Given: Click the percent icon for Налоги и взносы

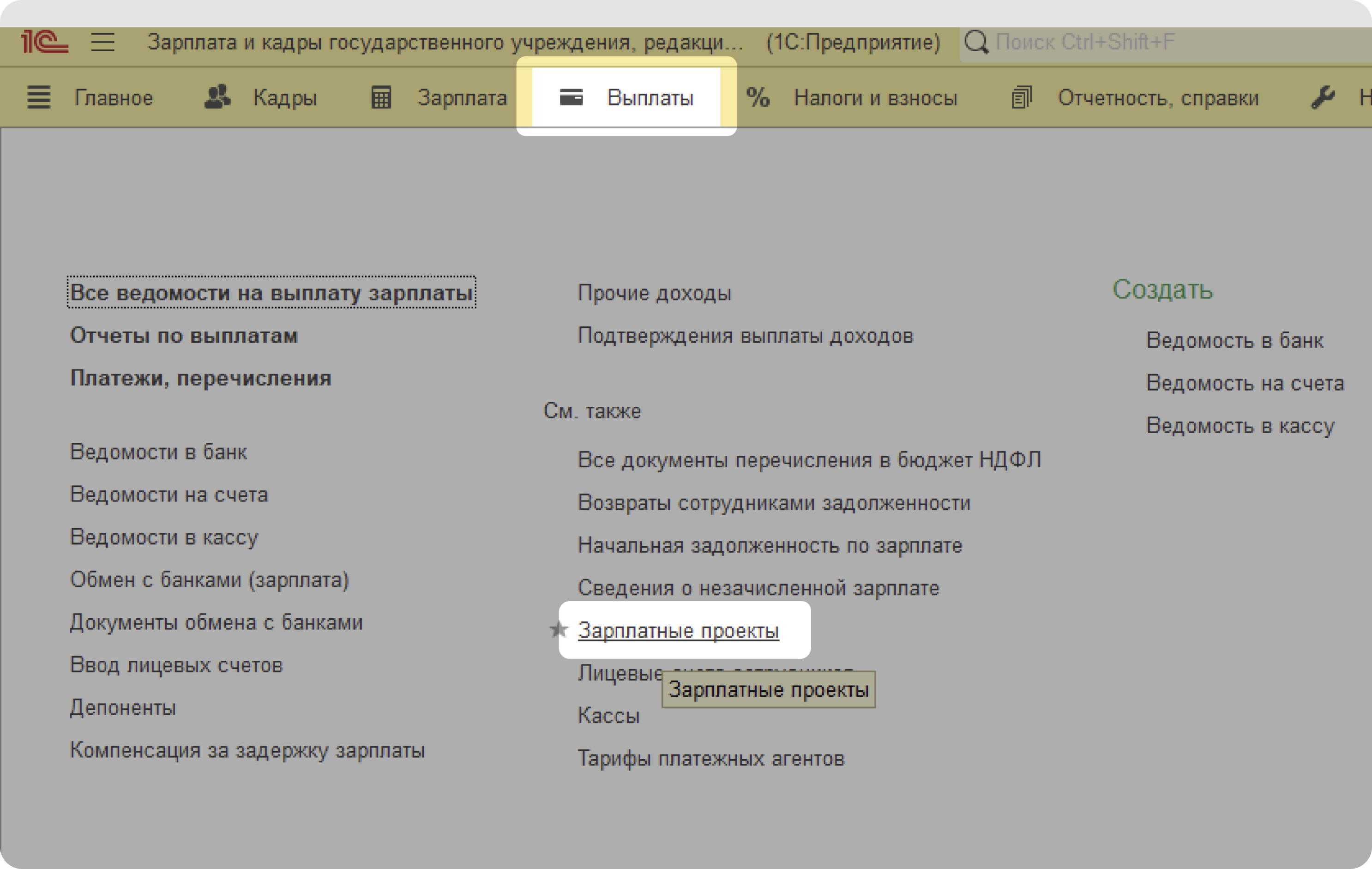Looking at the screenshot, I should click(758, 97).
